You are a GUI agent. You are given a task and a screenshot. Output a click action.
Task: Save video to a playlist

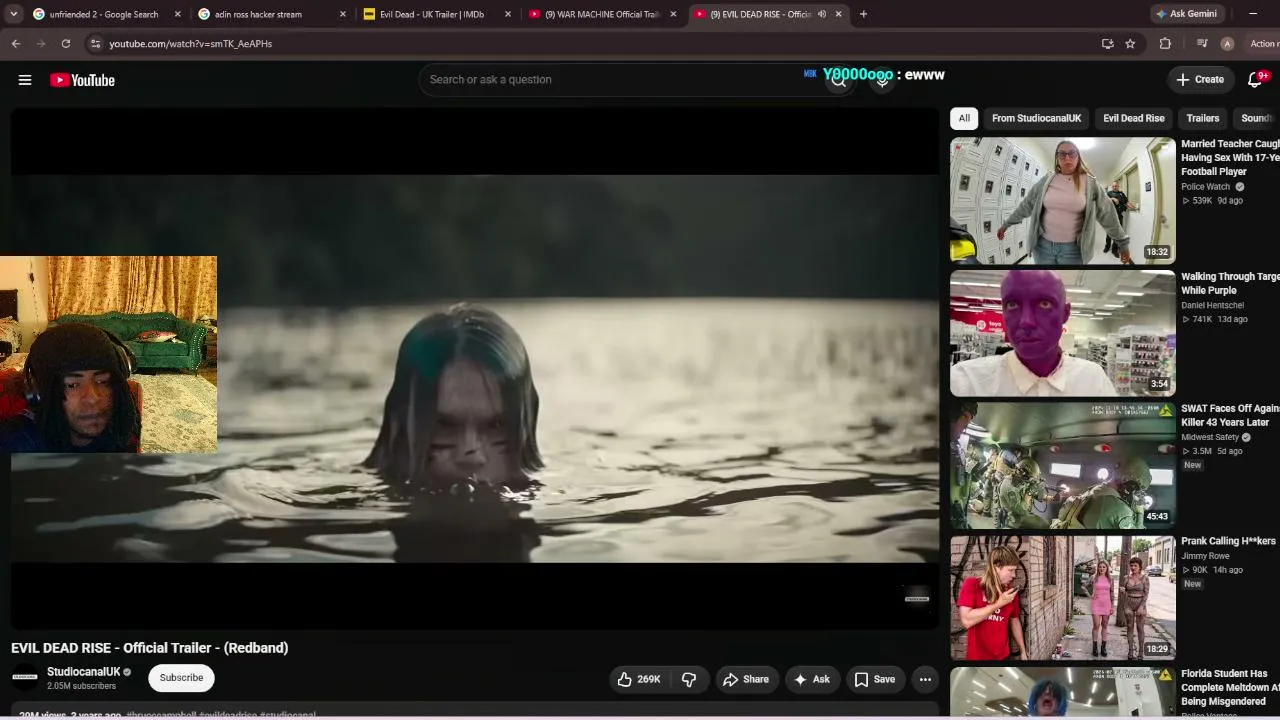coord(874,679)
